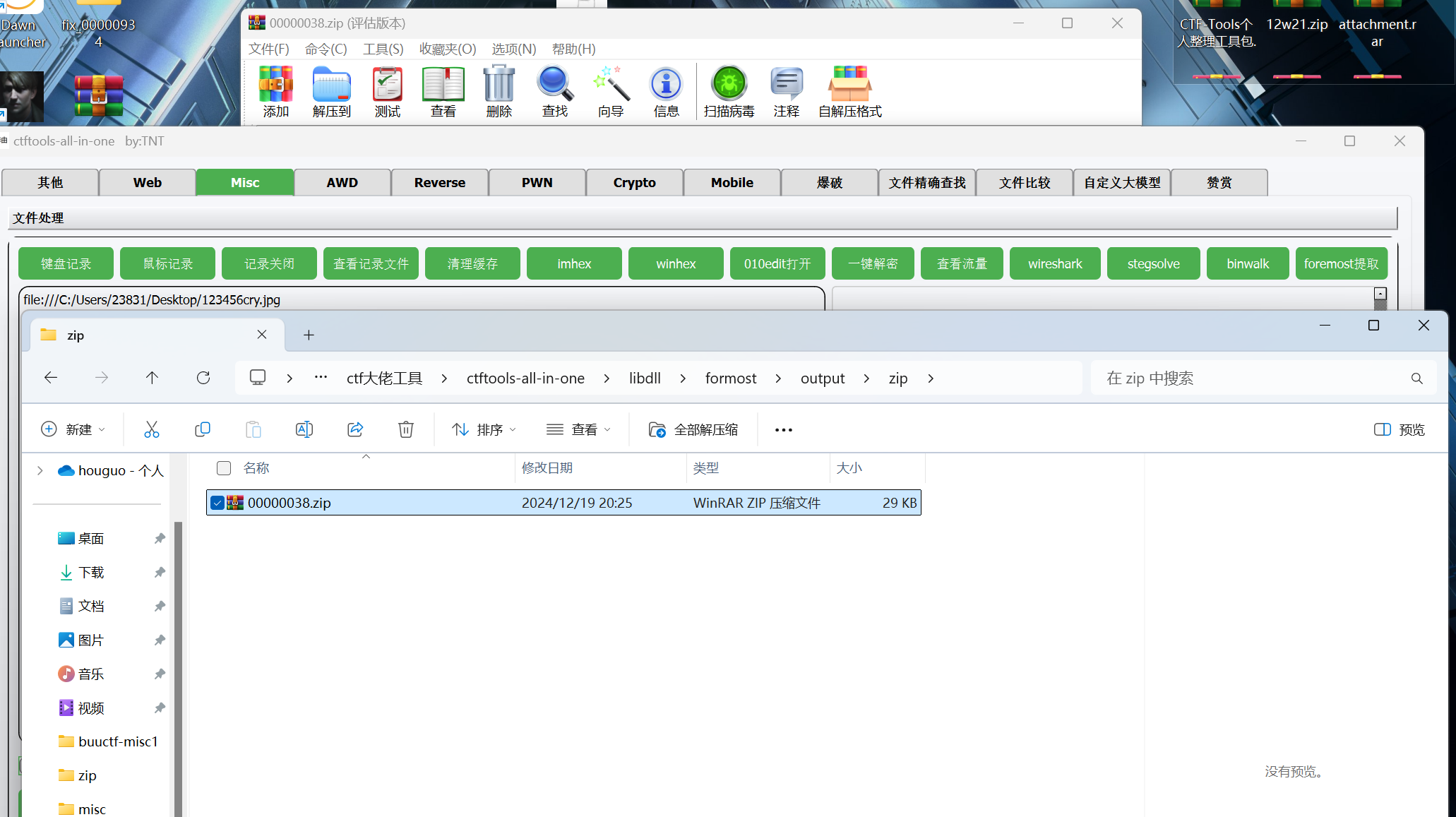Expand the chevron after output in breadcrumb
Image resolution: width=1456 pixels, height=817 pixels.
pos(866,378)
